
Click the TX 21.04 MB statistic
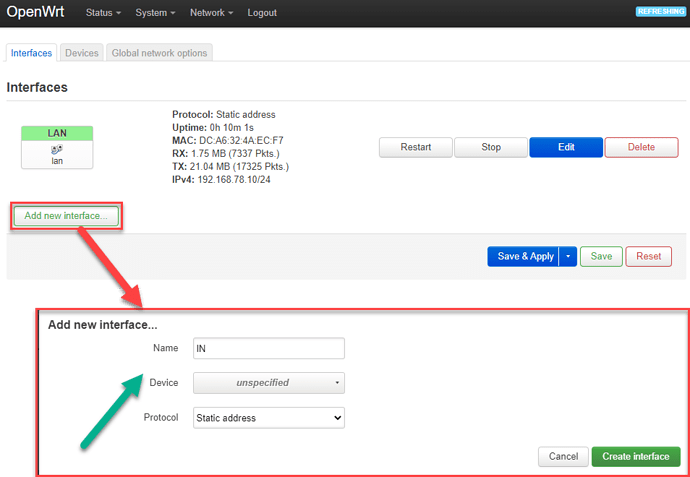coord(231,166)
